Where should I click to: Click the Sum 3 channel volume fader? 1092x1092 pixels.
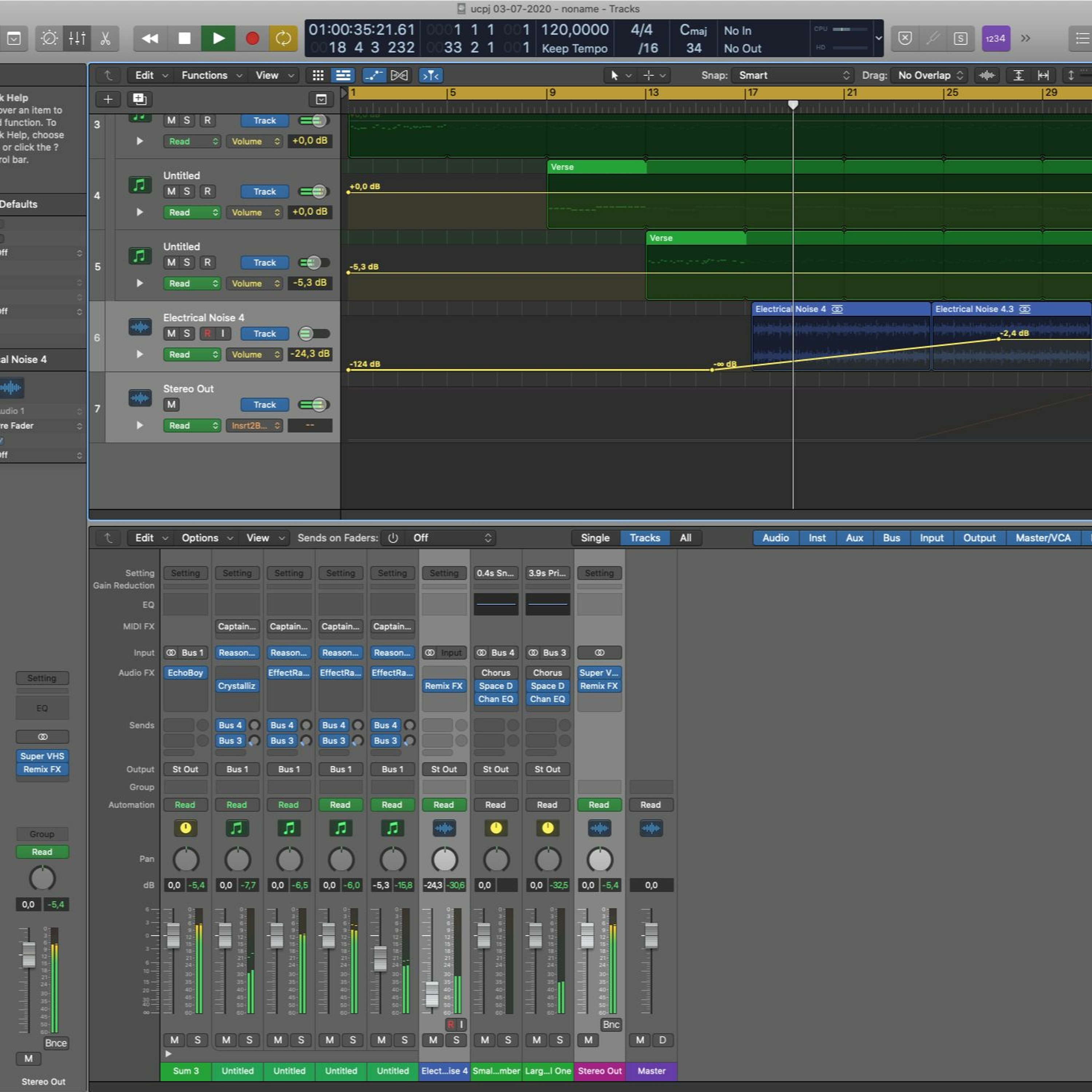tap(174, 935)
